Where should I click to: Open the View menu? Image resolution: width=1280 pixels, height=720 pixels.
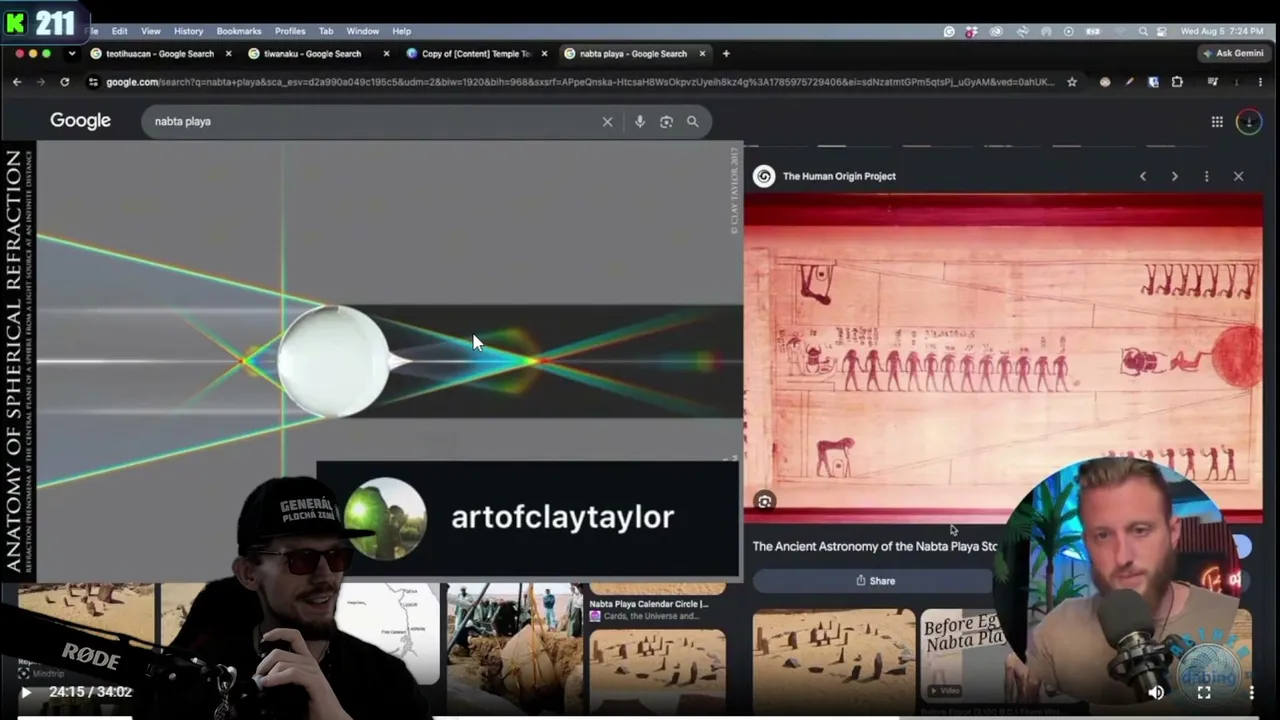pyautogui.click(x=151, y=31)
